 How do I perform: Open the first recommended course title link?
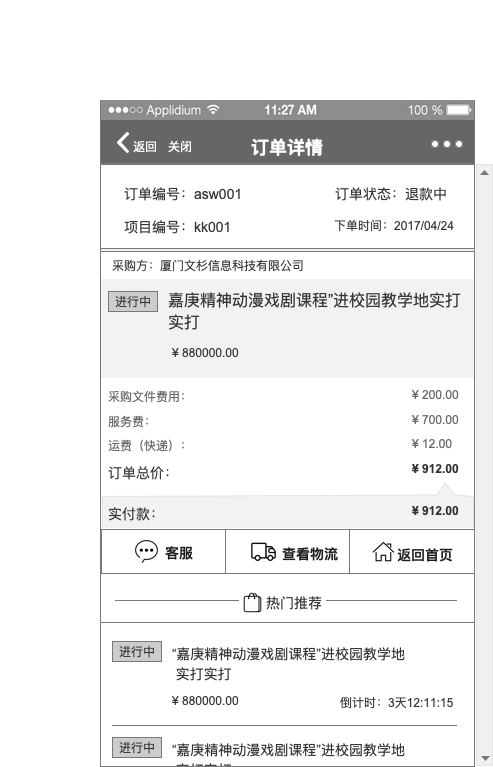point(289,663)
